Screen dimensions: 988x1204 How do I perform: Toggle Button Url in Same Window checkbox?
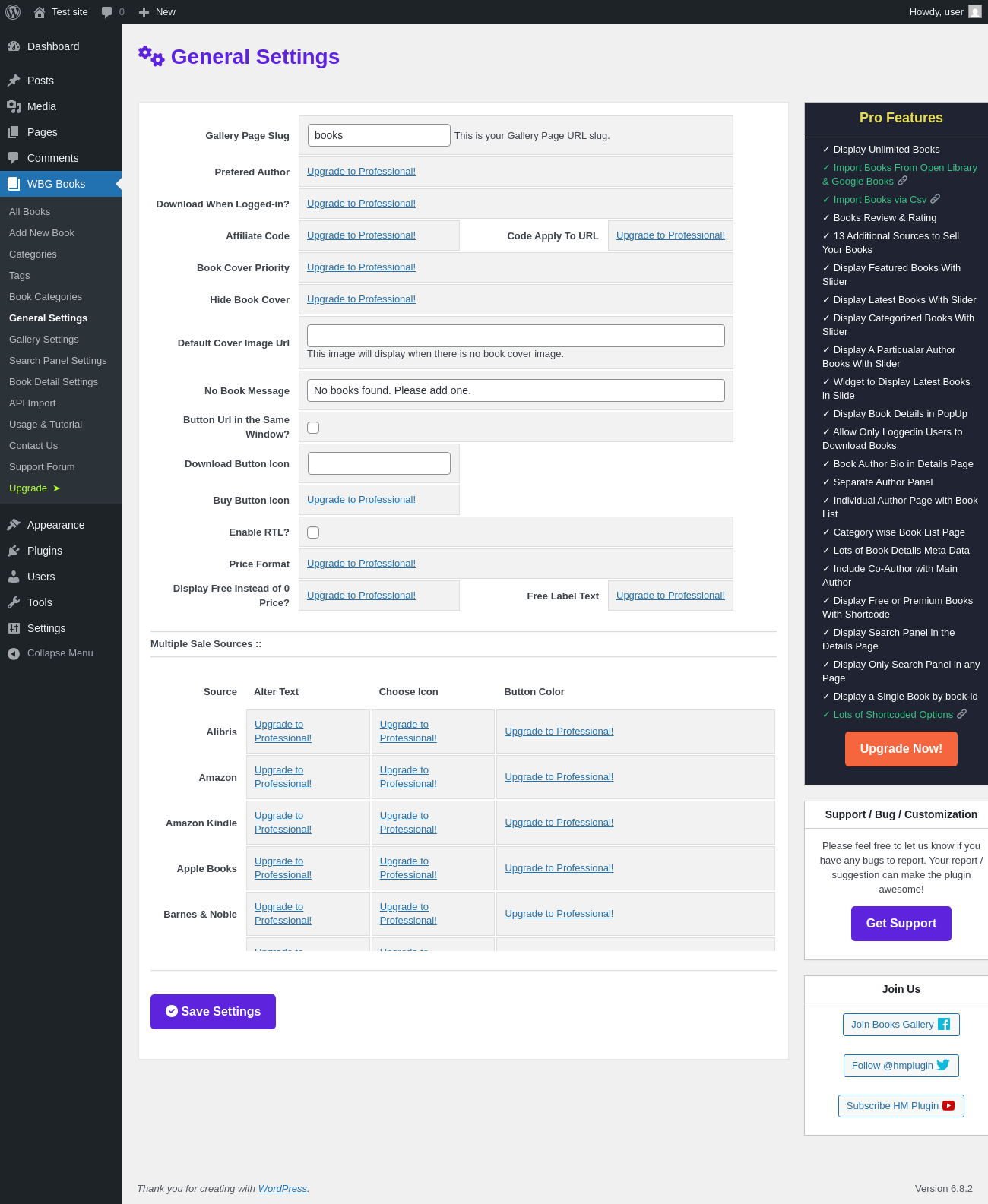(313, 428)
